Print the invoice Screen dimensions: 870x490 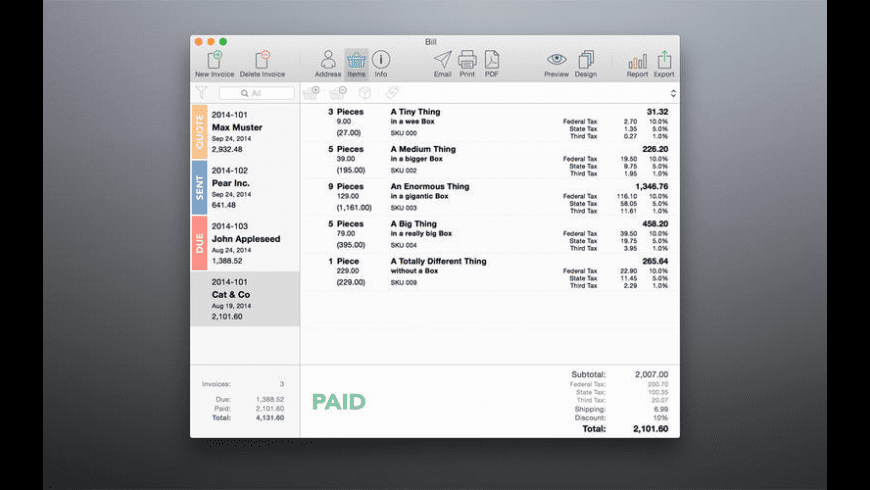point(467,60)
